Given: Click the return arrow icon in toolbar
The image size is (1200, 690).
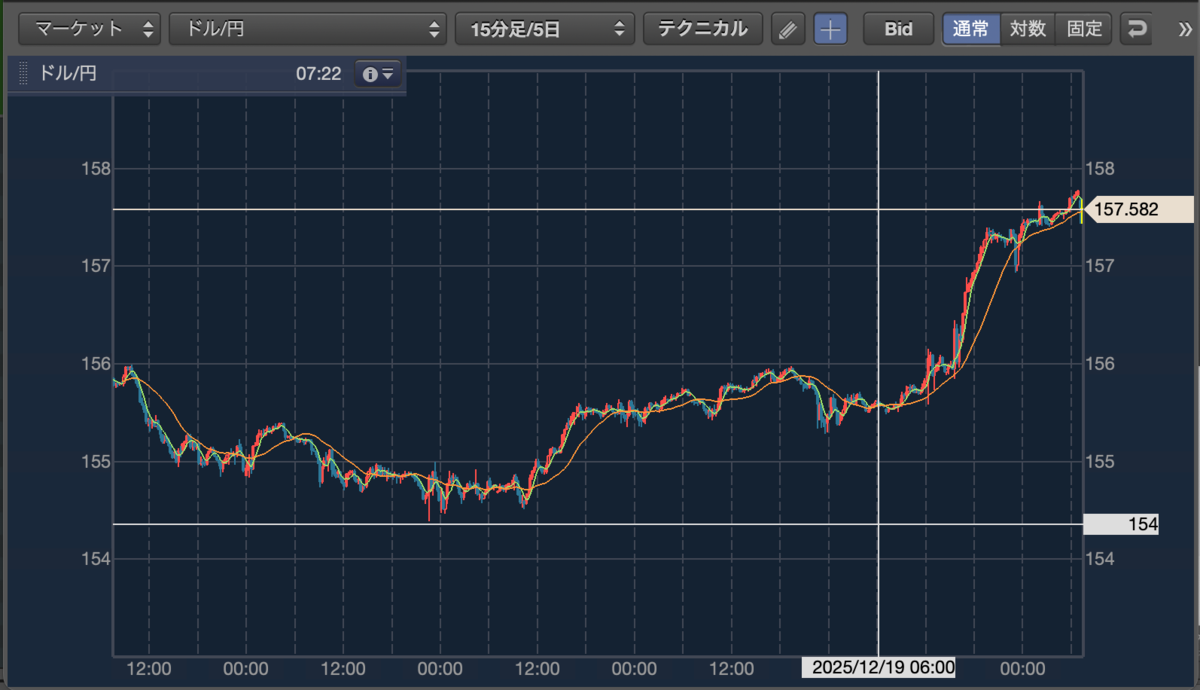Looking at the screenshot, I should [x=1137, y=29].
